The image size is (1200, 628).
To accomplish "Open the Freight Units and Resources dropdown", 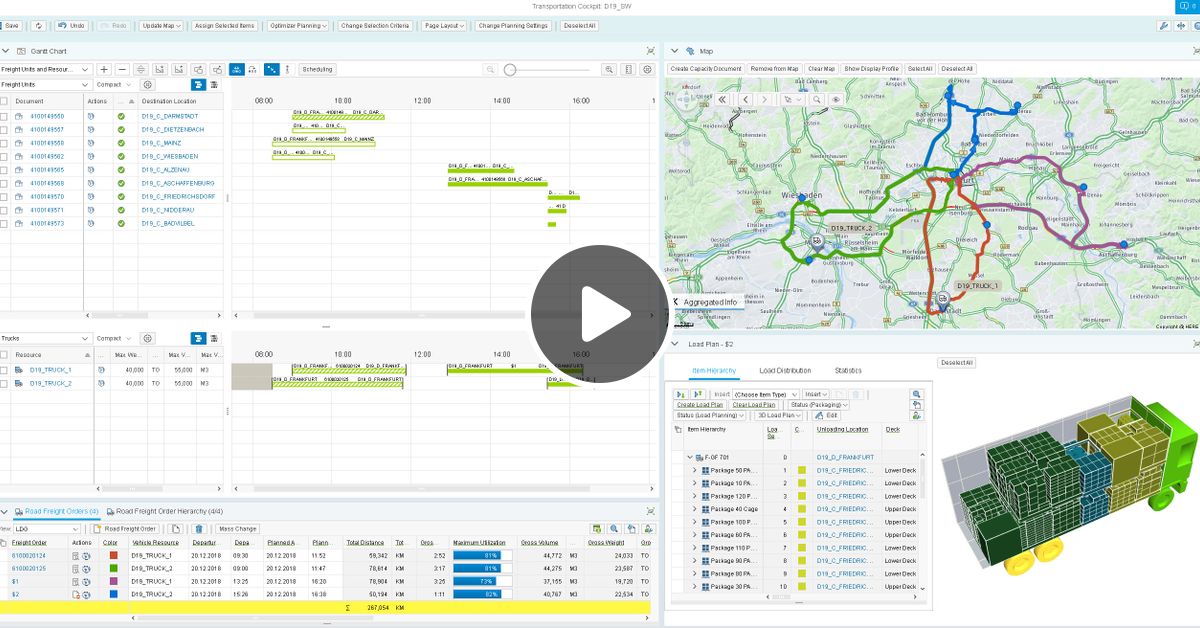I will 45,69.
